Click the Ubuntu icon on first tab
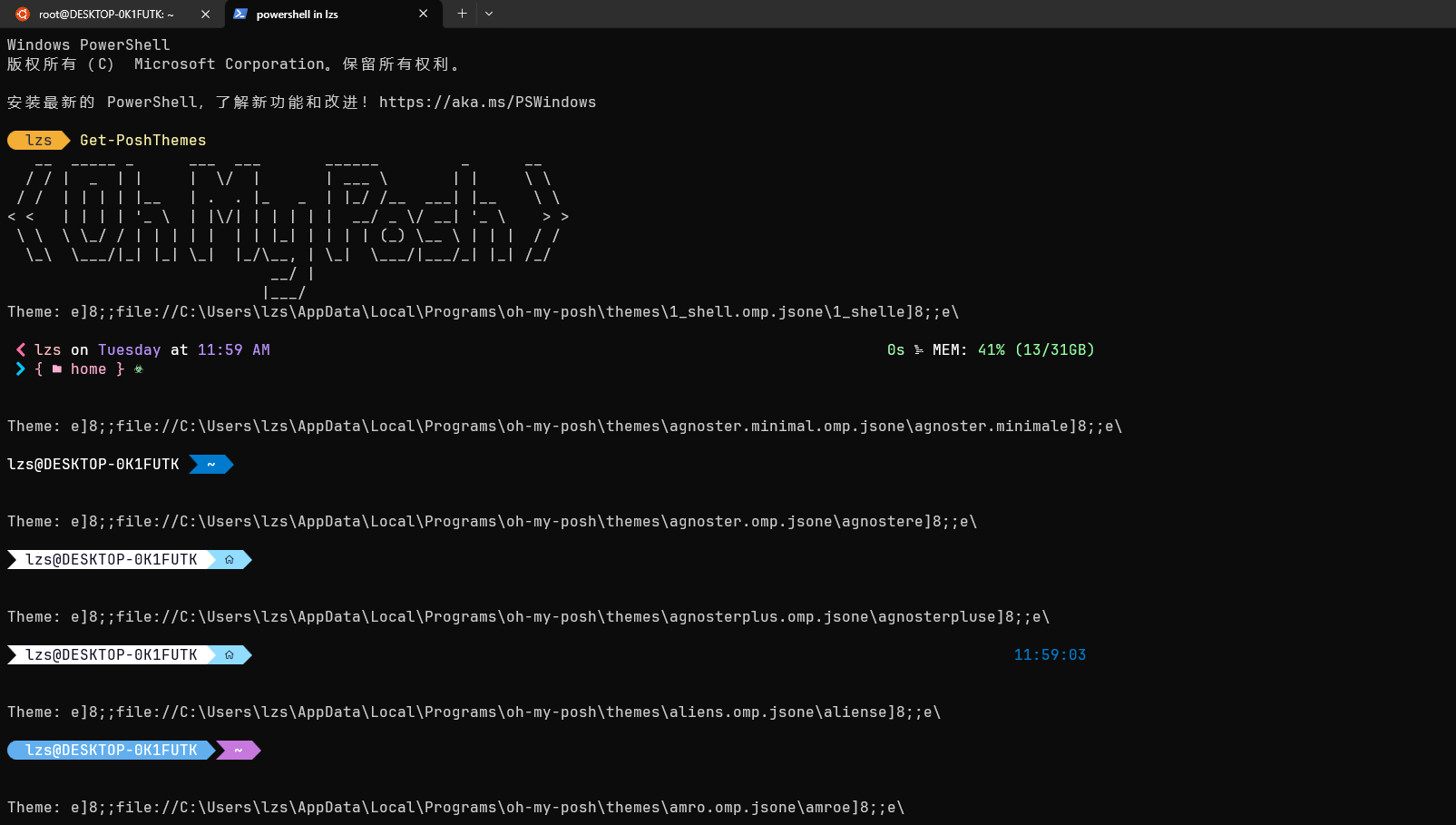 point(23,14)
